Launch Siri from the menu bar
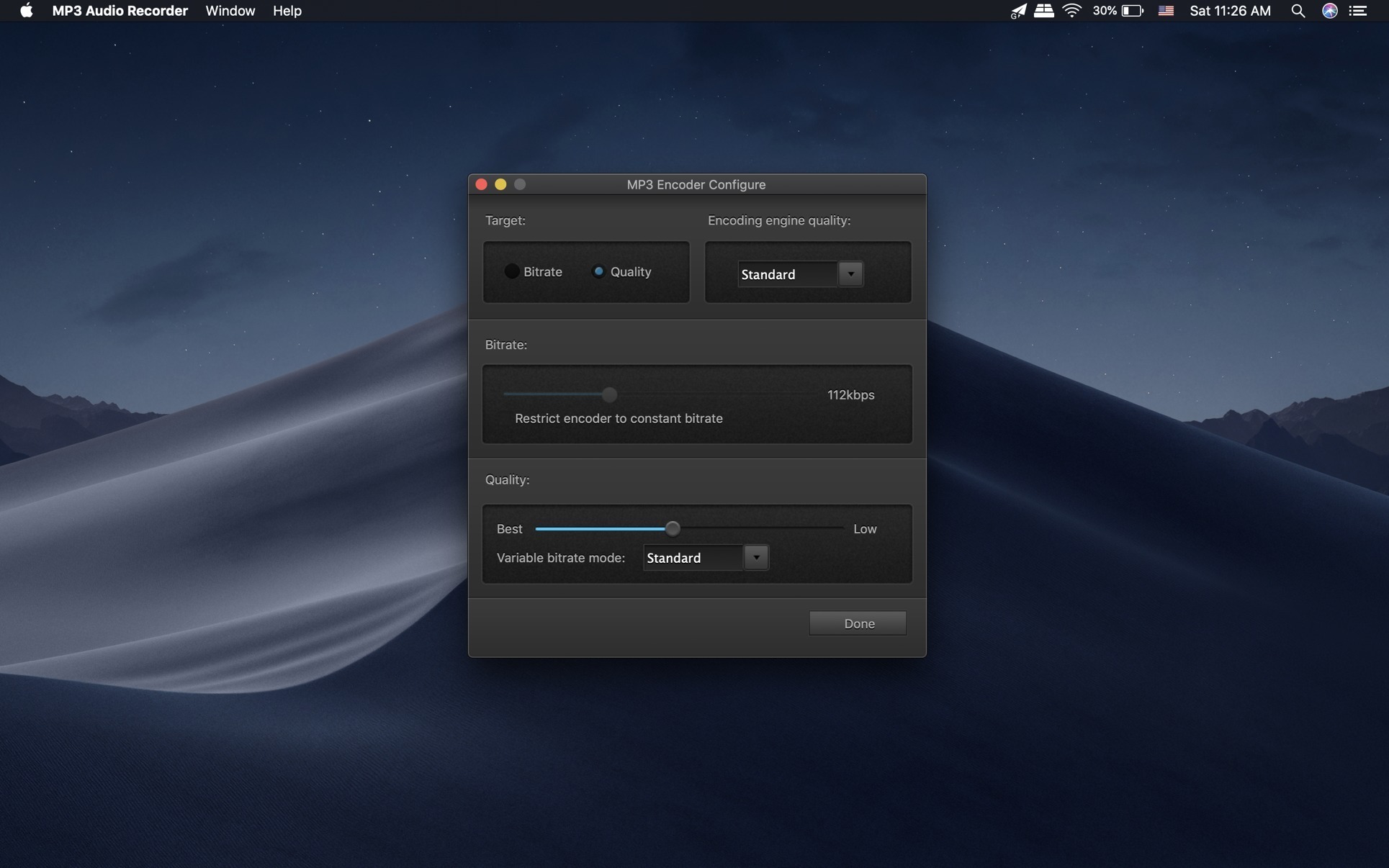The height and width of the screenshot is (868, 1389). 1329,11
